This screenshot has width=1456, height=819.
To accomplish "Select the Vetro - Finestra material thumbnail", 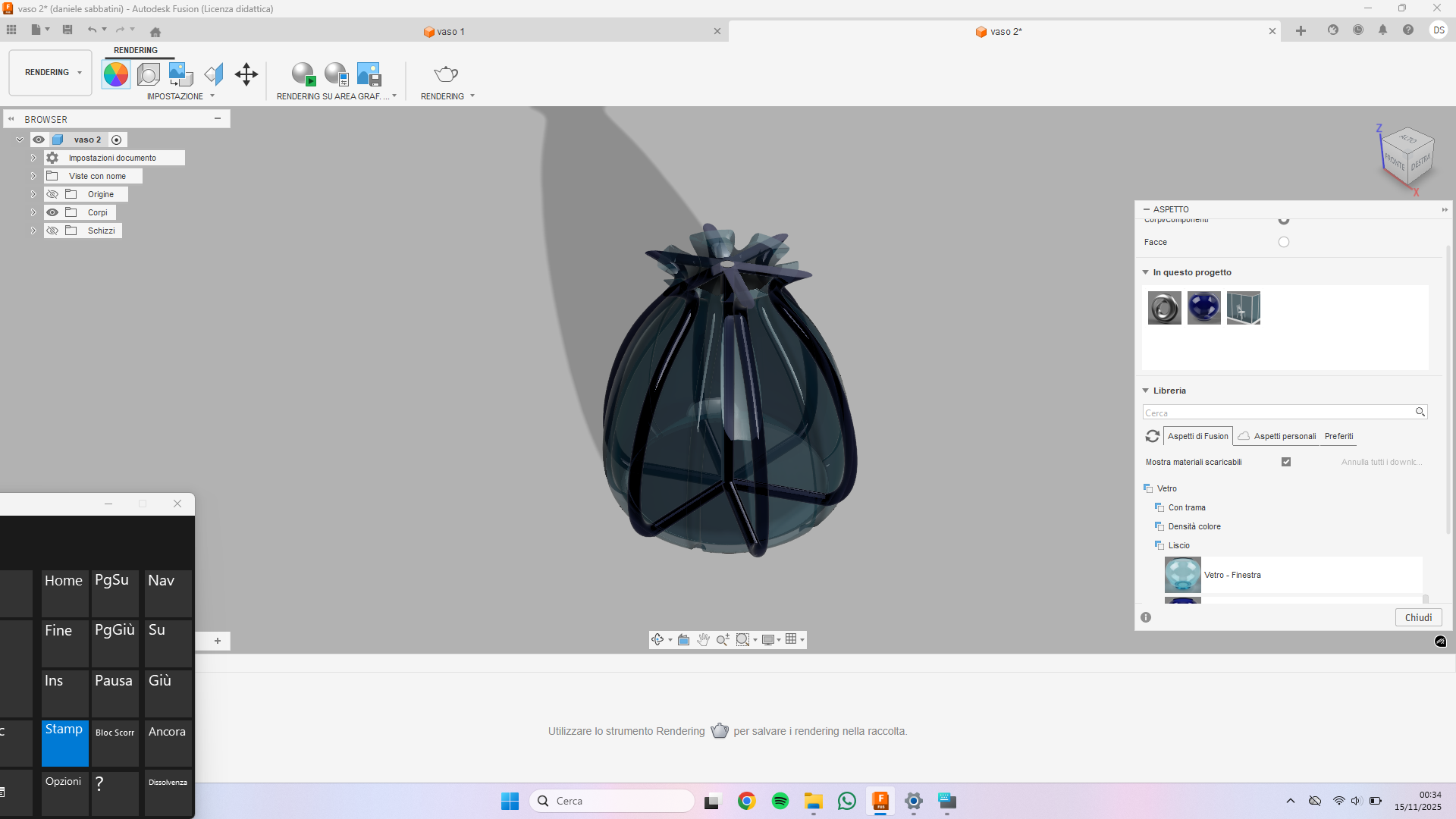I will click(1183, 575).
